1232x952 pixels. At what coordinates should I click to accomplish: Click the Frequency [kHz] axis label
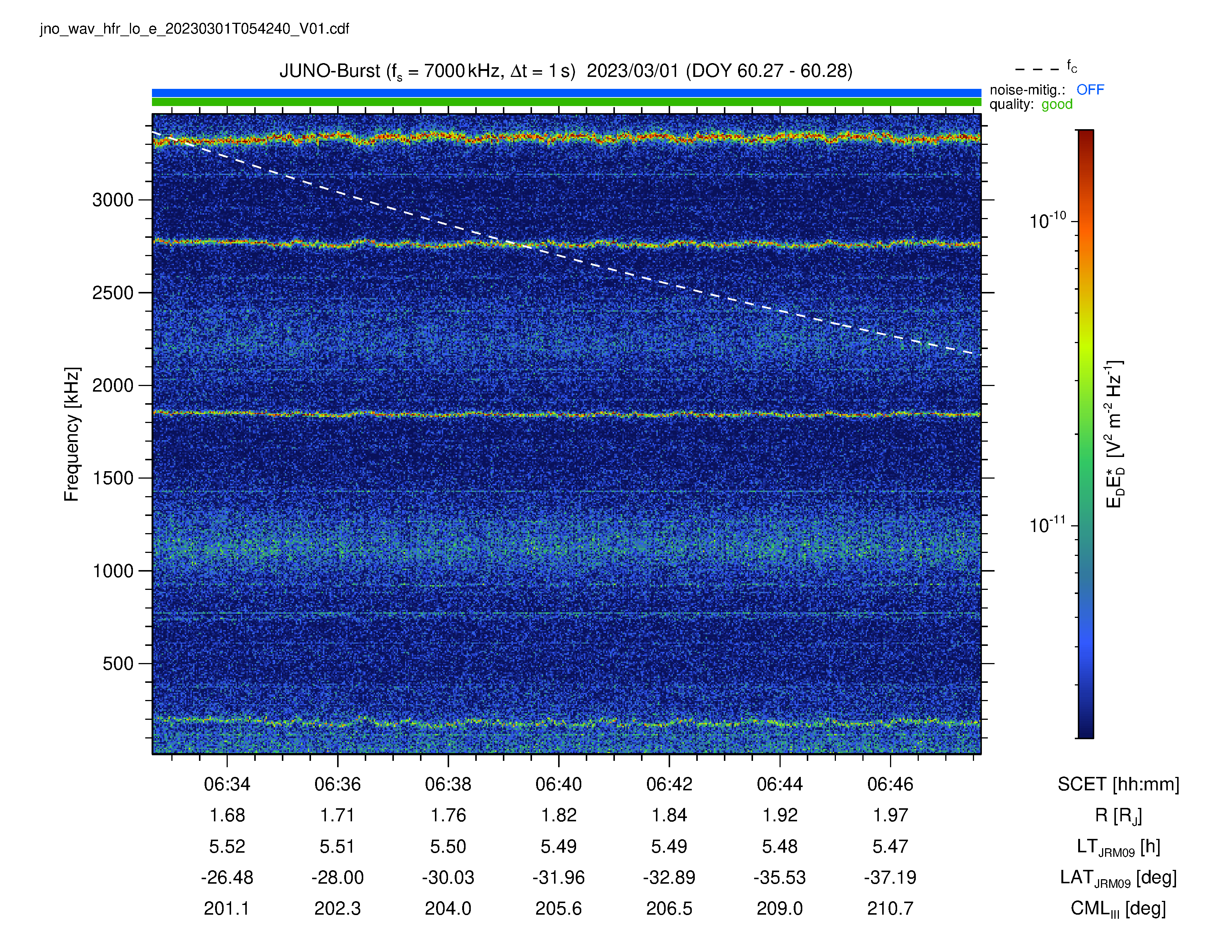pos(72,434)
